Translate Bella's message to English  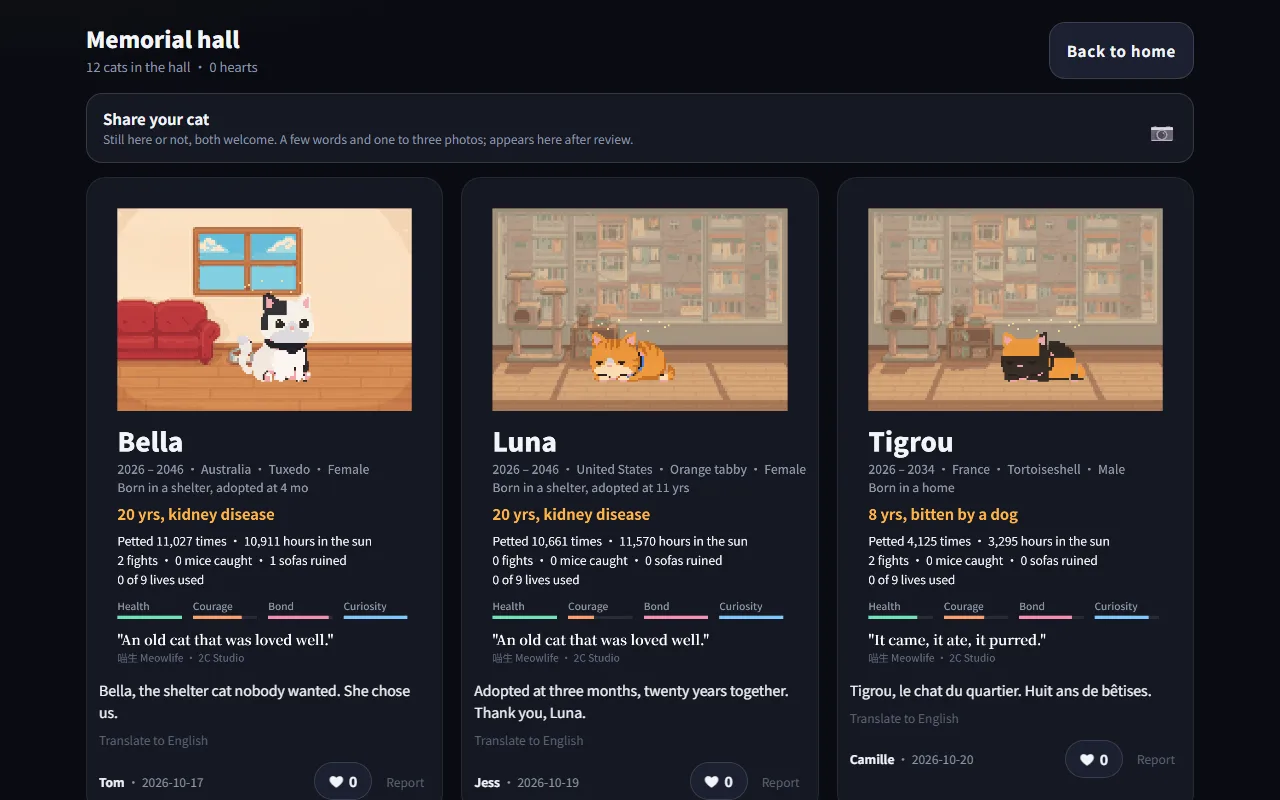(x=153, y=741)
